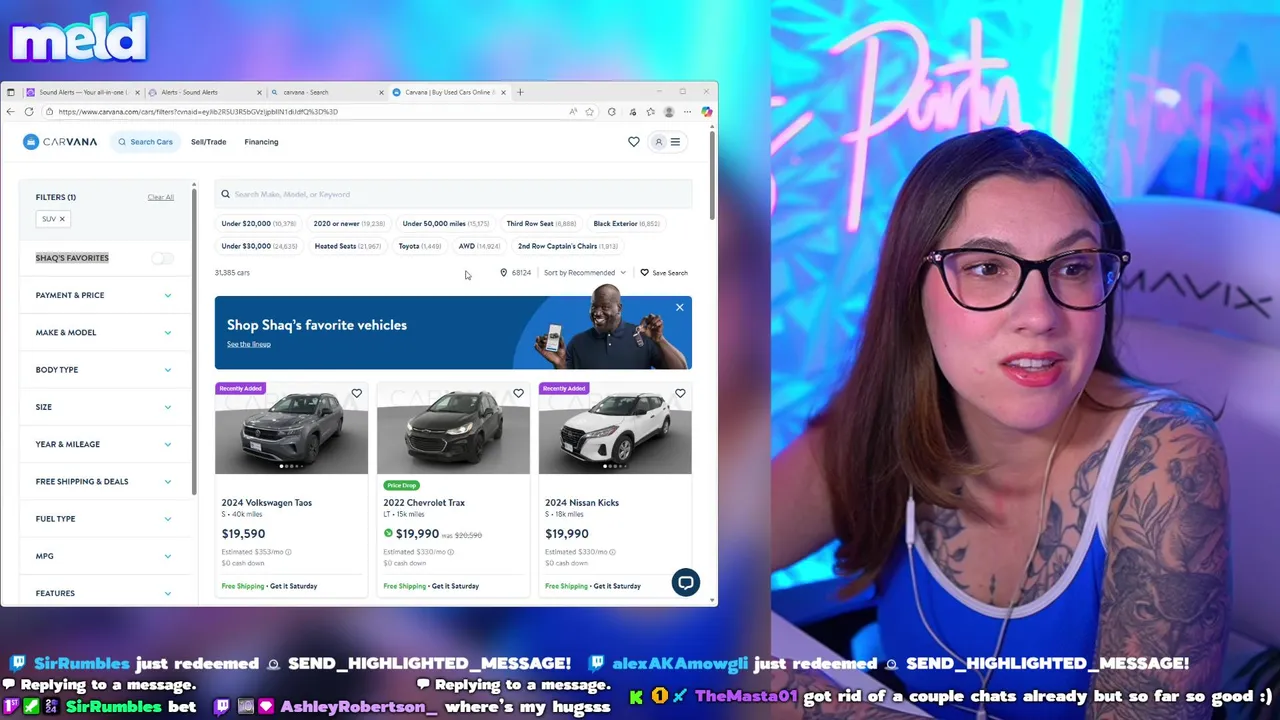Viewport: 1280px width, 720px height.
Task: Expand Make & Model filter
Action: tap(103, 332)
